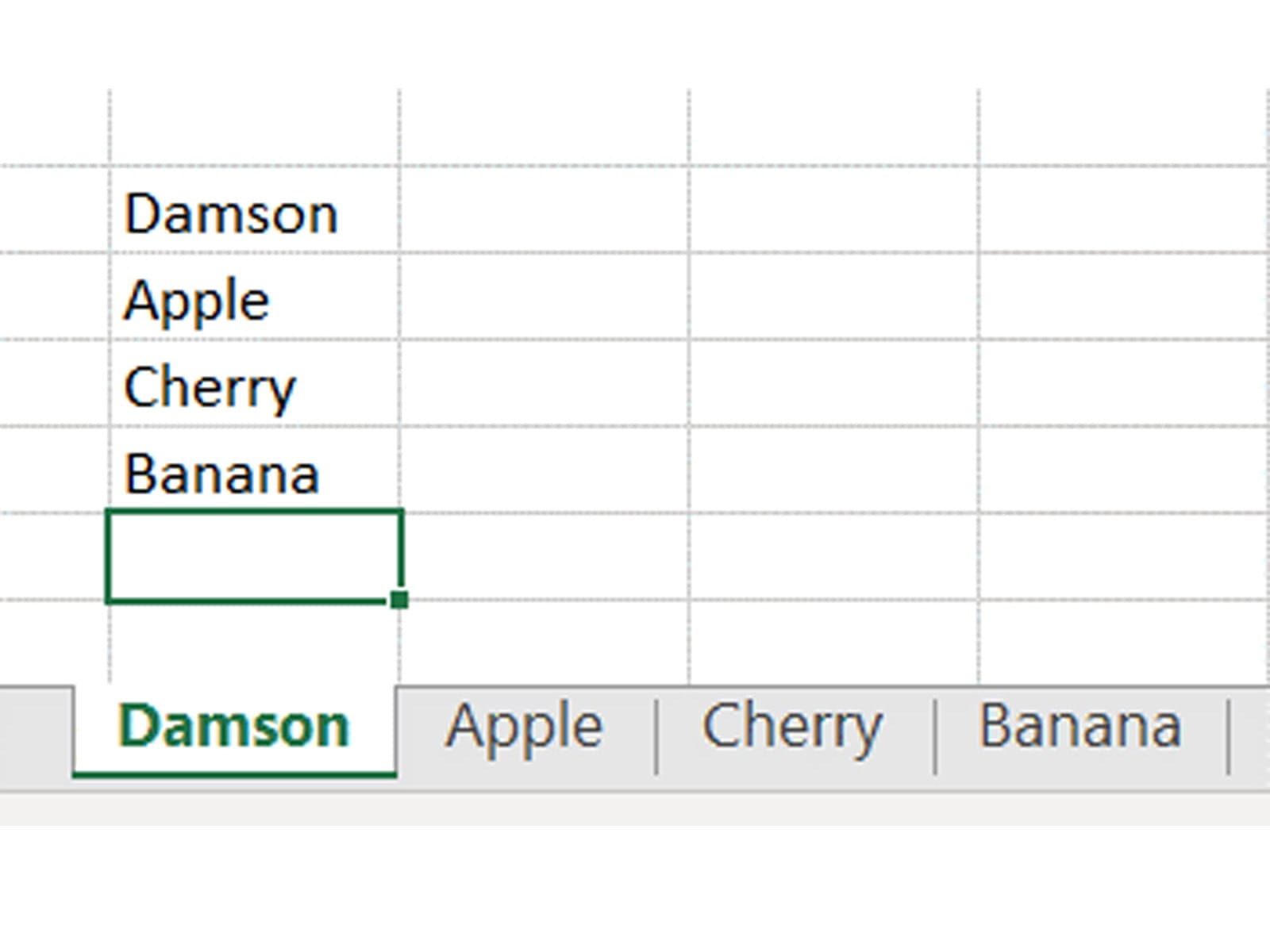Select the cell two columns right of Cherry cell
Viewport: 1270px width, 952px height.
(833, 384)
